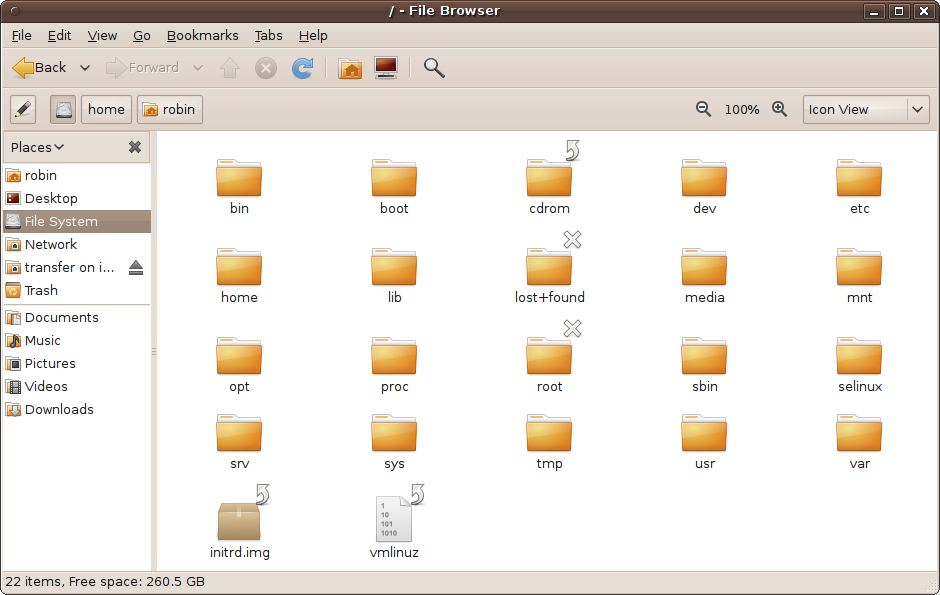Select the root drive icon in the path bar
This screenshot has height=595, width=940.
(62, 109)
